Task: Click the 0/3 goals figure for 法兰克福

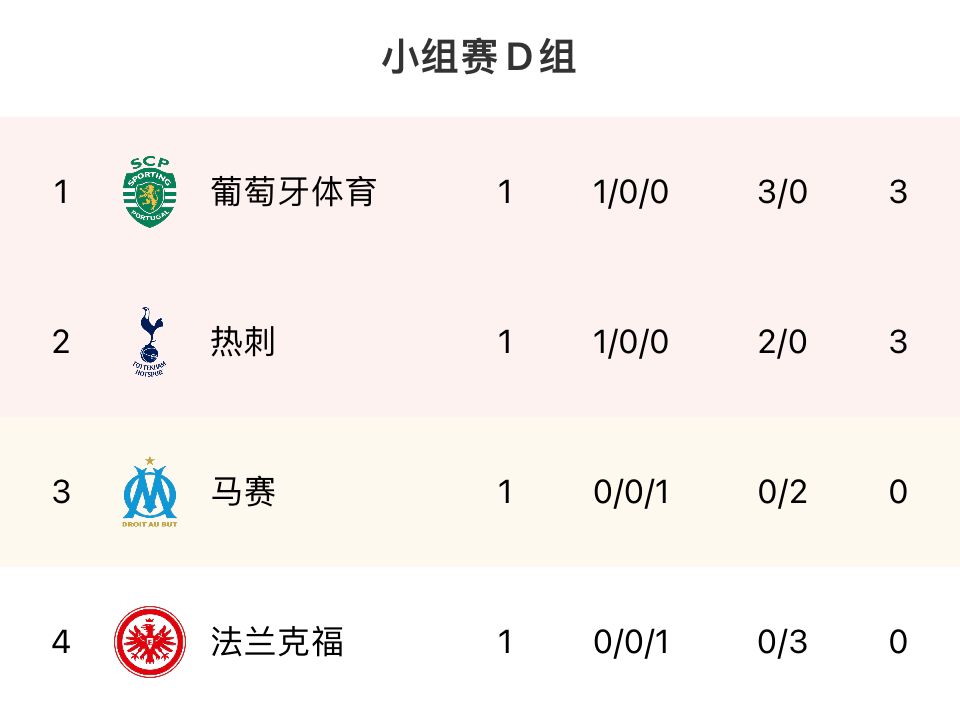Action: click(782, 642)
